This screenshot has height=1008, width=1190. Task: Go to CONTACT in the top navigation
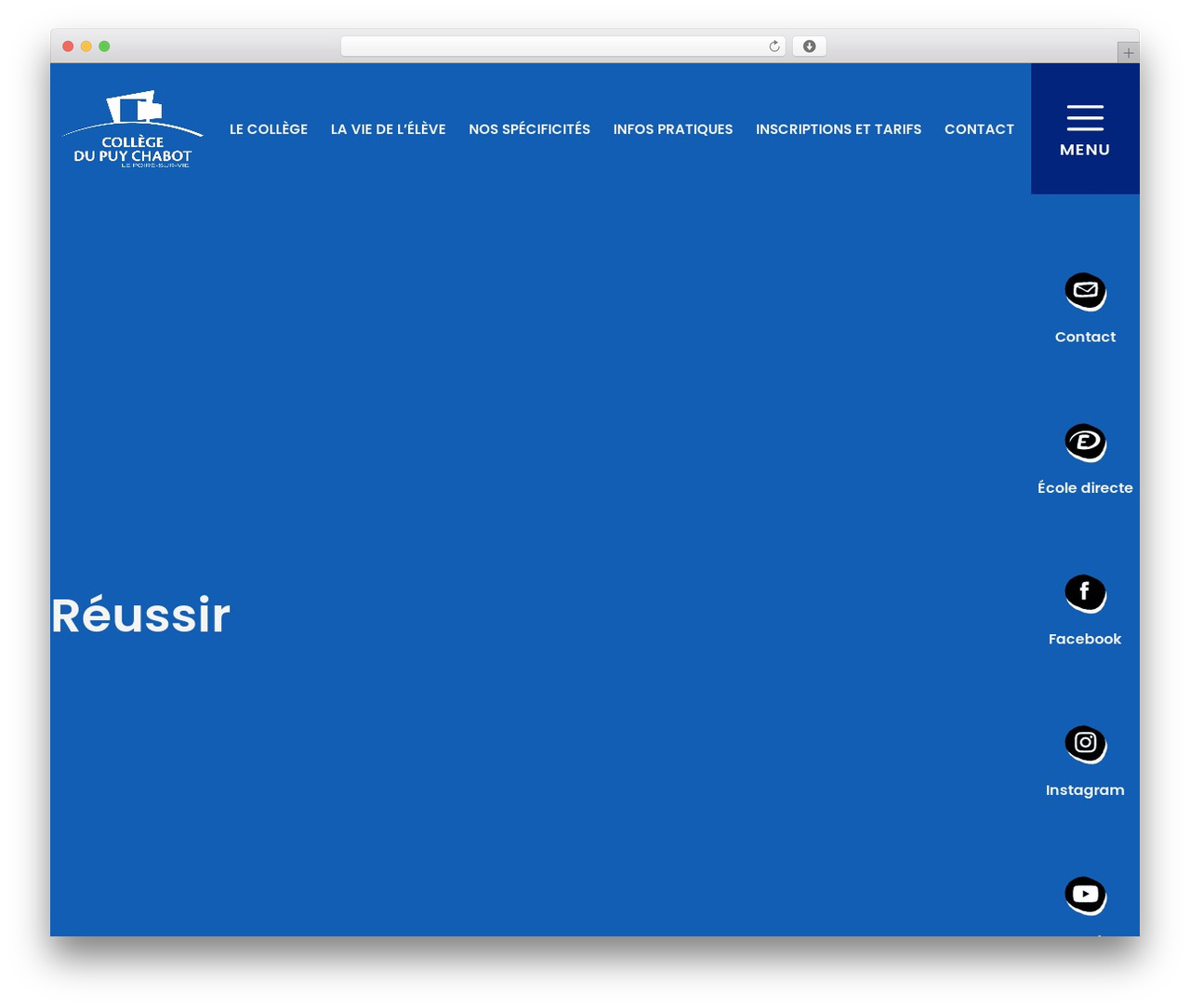click(979, 129)
